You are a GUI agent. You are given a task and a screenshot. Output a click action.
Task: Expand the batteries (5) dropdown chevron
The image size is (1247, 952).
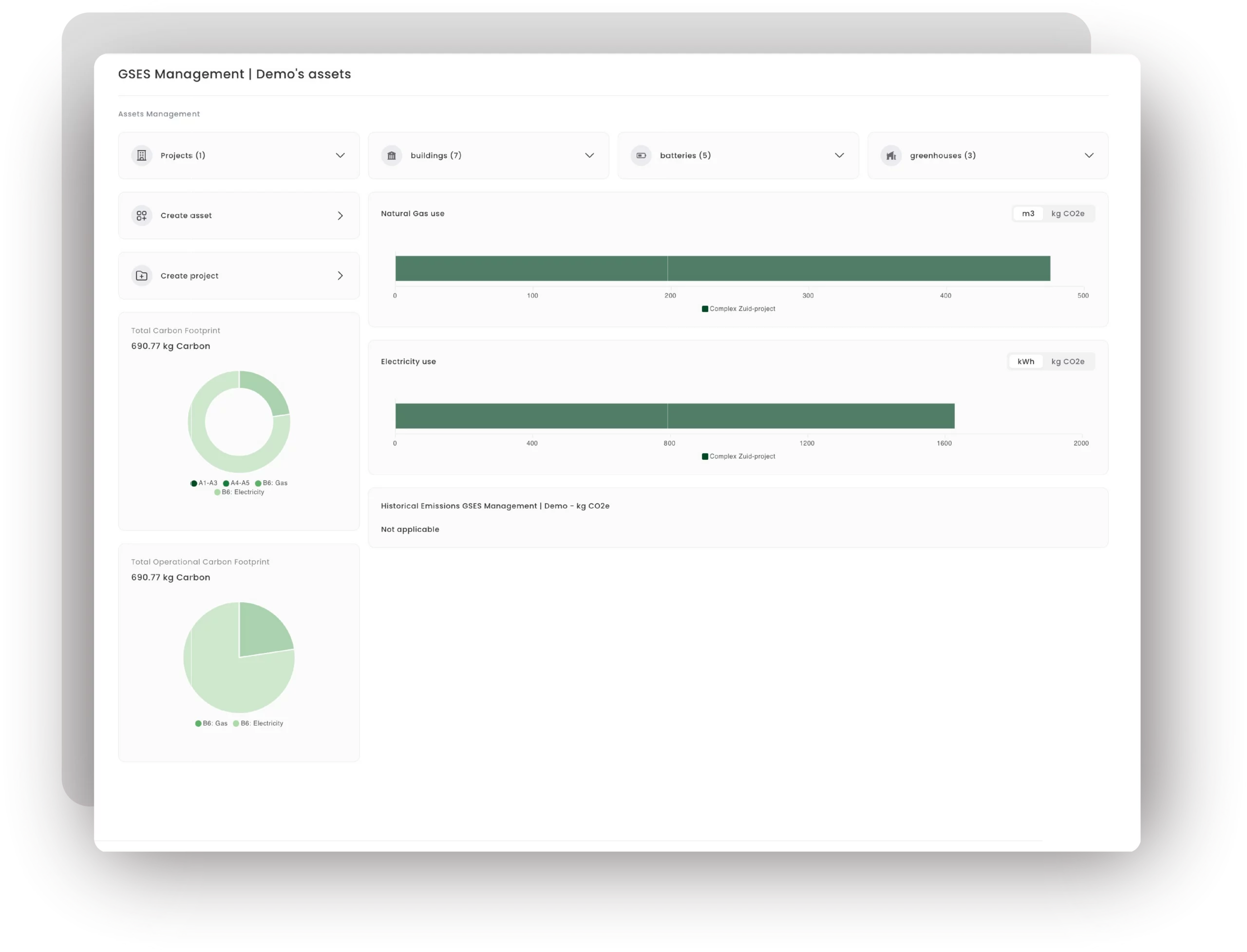[x=839, y=155]
